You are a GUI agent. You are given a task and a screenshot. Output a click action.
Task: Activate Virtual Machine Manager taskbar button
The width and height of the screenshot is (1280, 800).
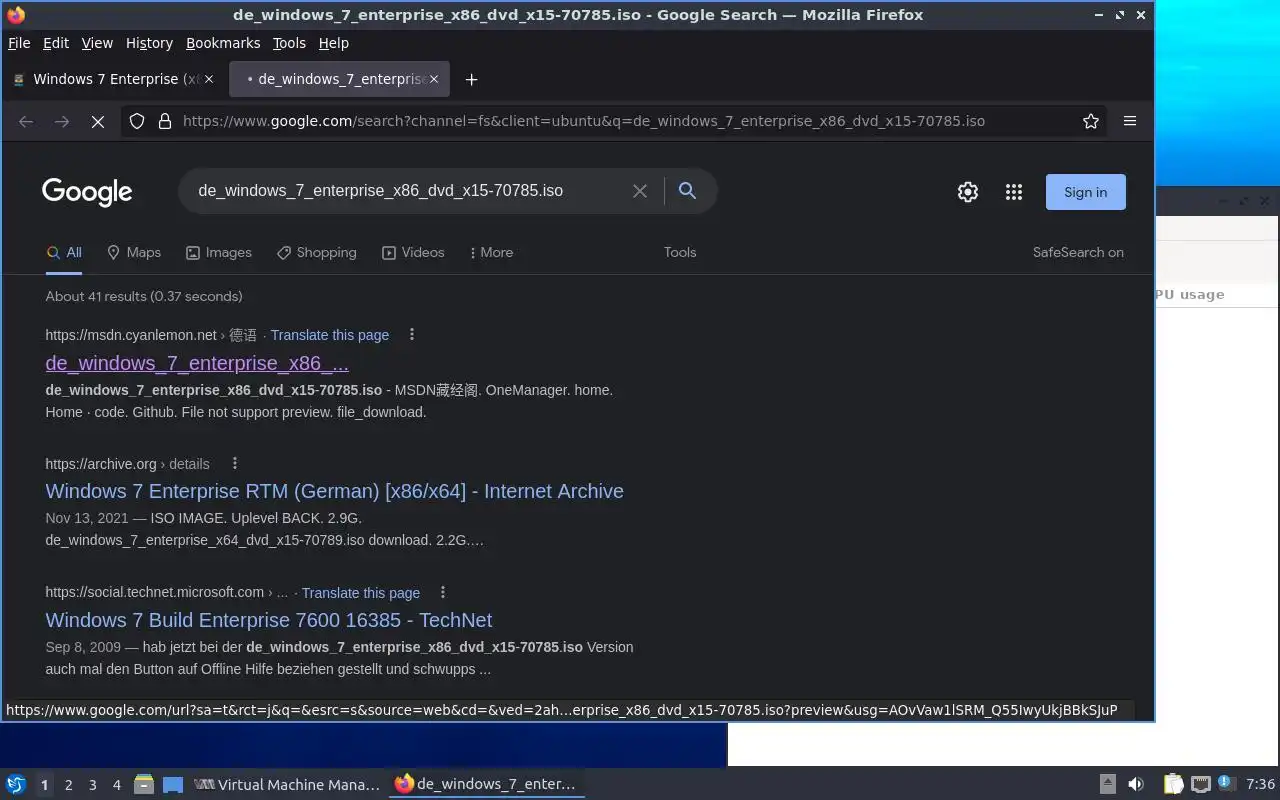(287, 785)
